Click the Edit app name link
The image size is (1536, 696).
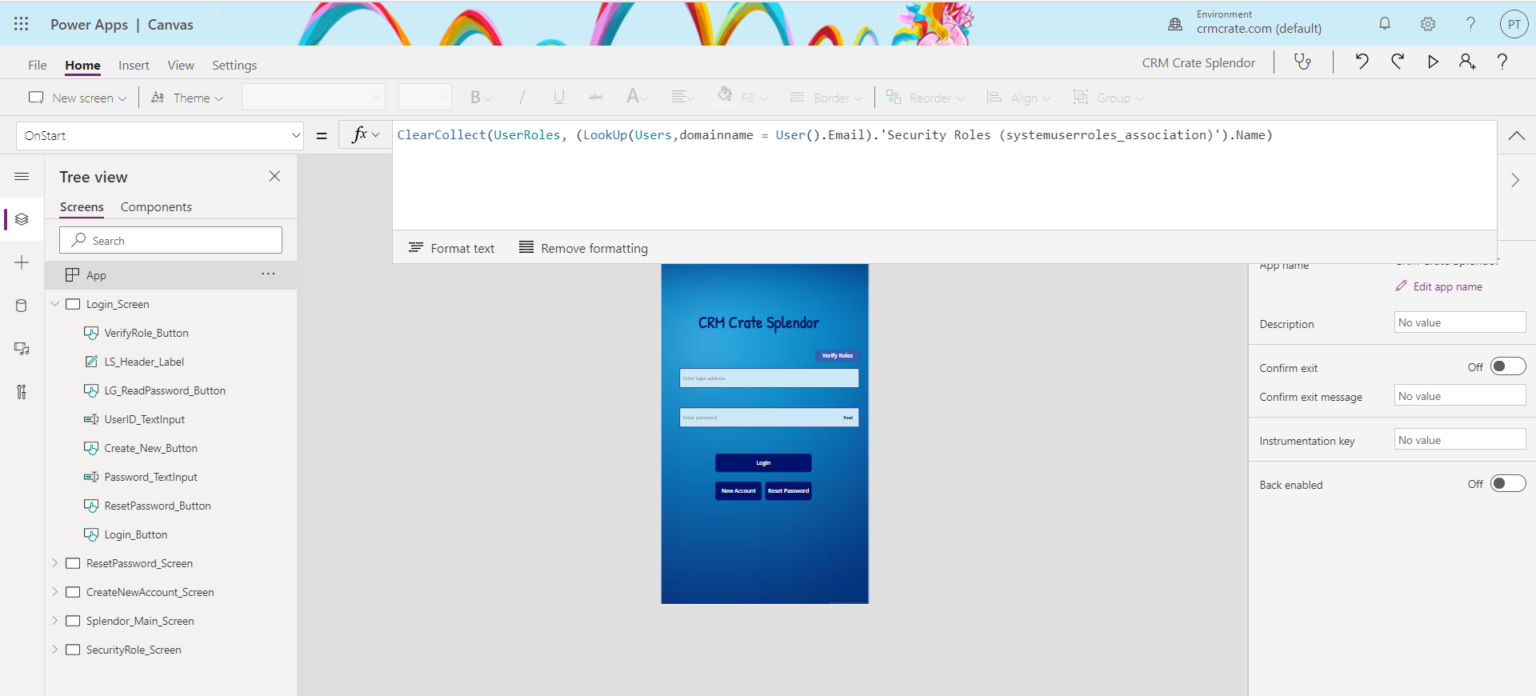tap(1438, 286)
